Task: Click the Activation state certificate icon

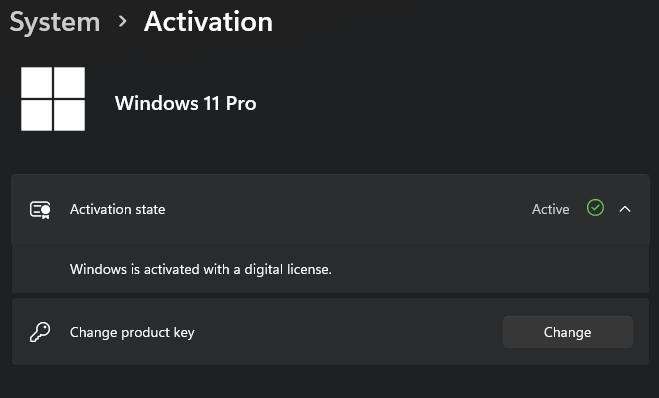Action: pyautogui.click(x=40, y=209)
